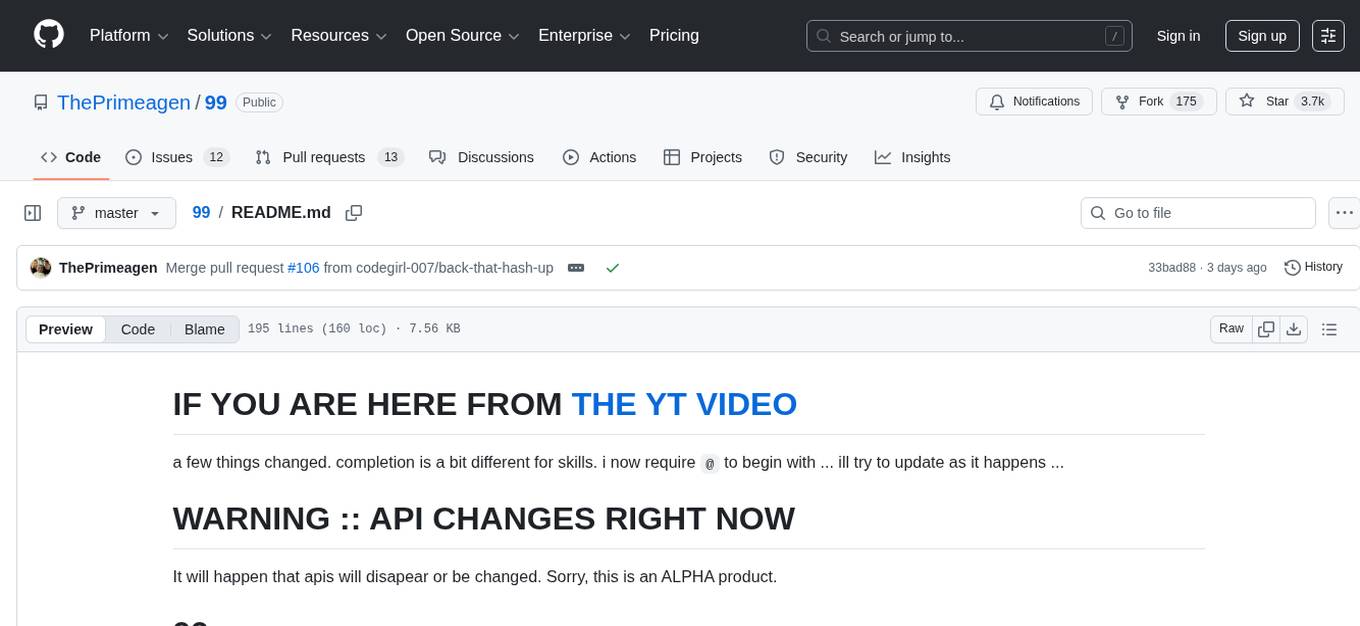This screenshot has width=1360, height=626.
Task: Switch to Code view mode
Action: (x=138, y=329)
